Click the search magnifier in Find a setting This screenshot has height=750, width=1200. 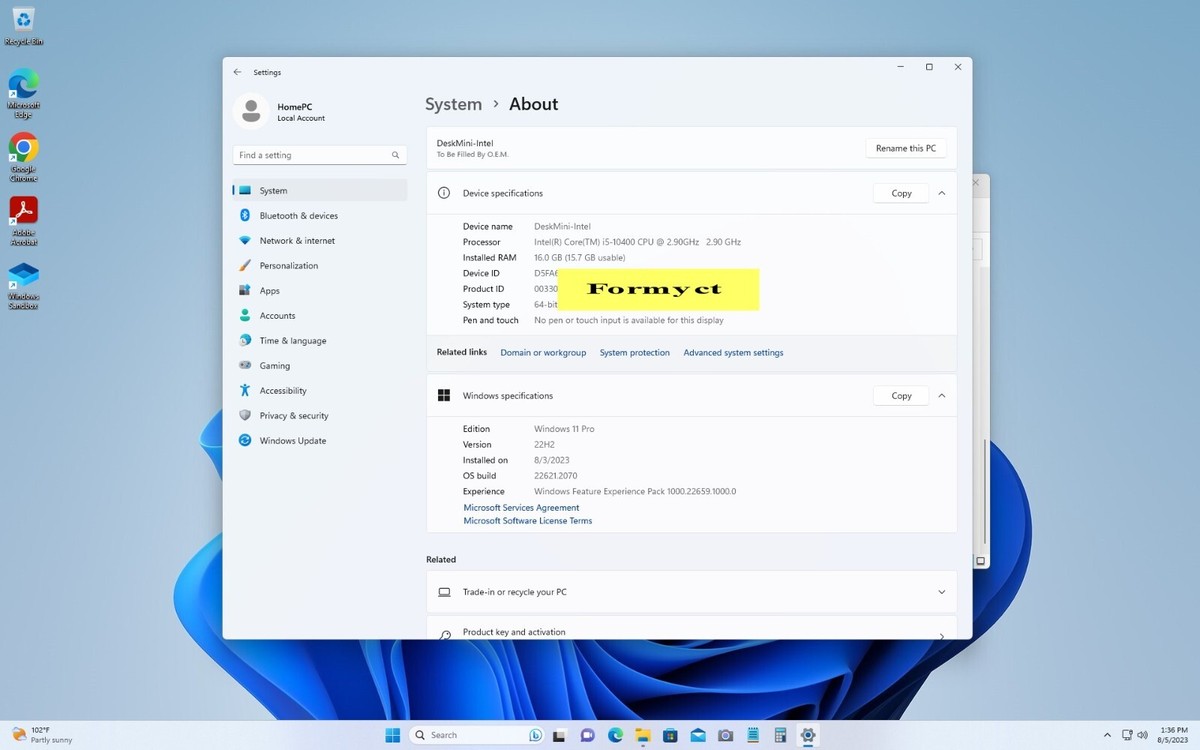(395, 155)
